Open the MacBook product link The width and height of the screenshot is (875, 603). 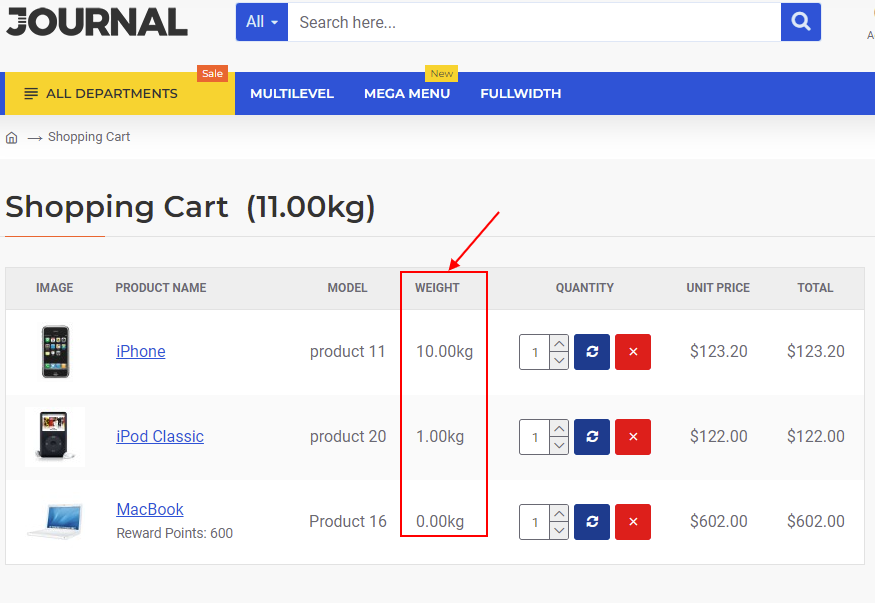tap(149, 509)
